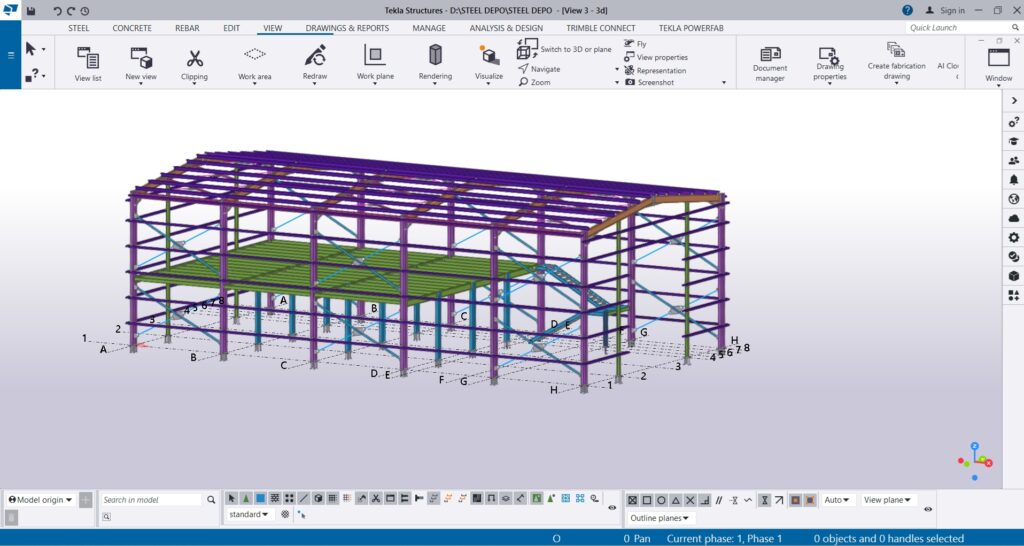Open the side pane Applications and components icon
This screenshot has width=1024, height=546.
tap(1014, 296)
